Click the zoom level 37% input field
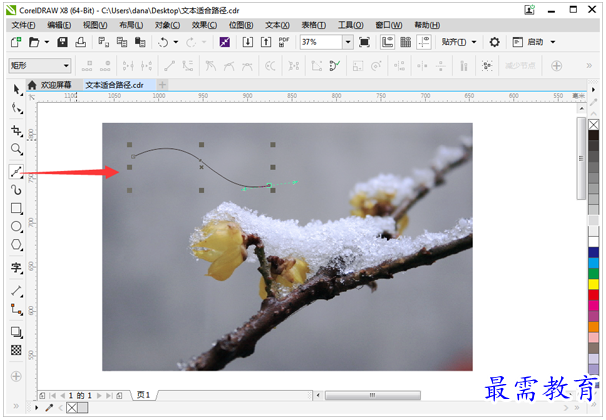This screenshot has width=606, height=420. point(321,42)
